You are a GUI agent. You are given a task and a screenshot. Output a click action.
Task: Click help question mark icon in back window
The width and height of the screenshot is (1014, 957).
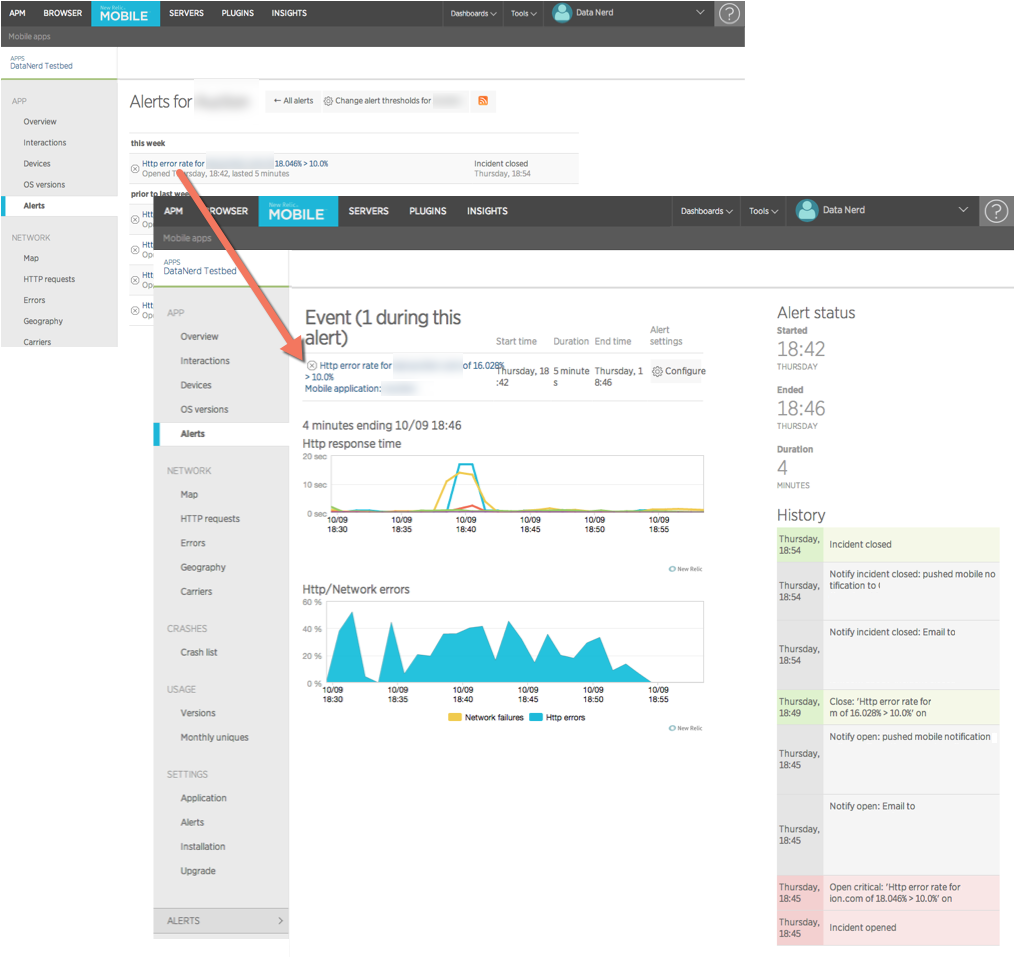pos(729,14)
